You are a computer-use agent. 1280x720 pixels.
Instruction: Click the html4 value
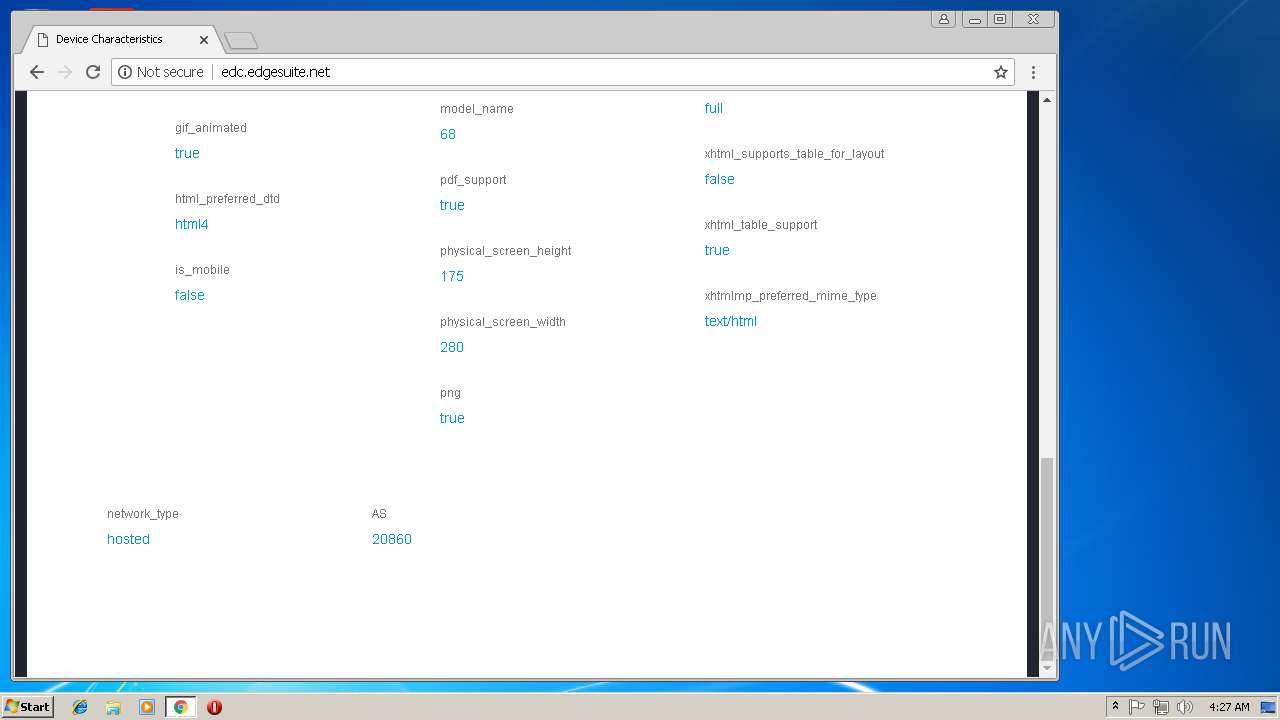pos(192,224)
